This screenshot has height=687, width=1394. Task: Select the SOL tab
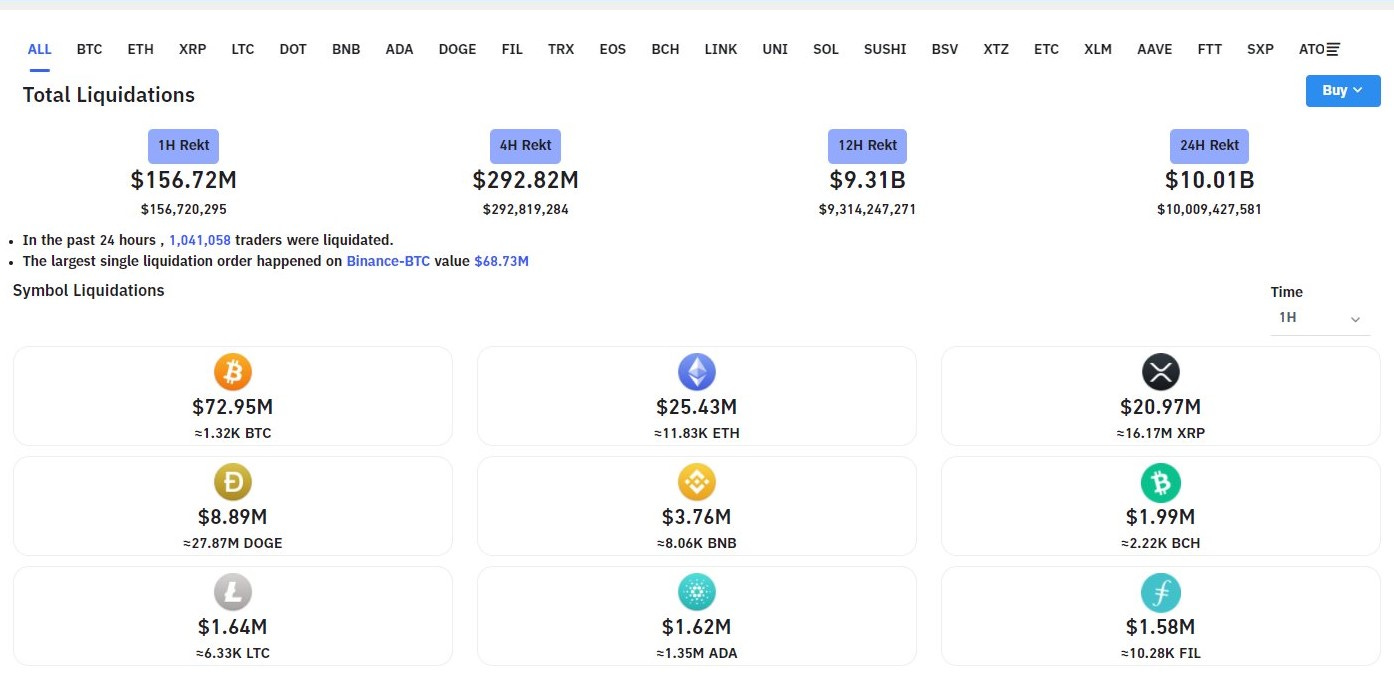pyautogui.click(x=826, y=49)
